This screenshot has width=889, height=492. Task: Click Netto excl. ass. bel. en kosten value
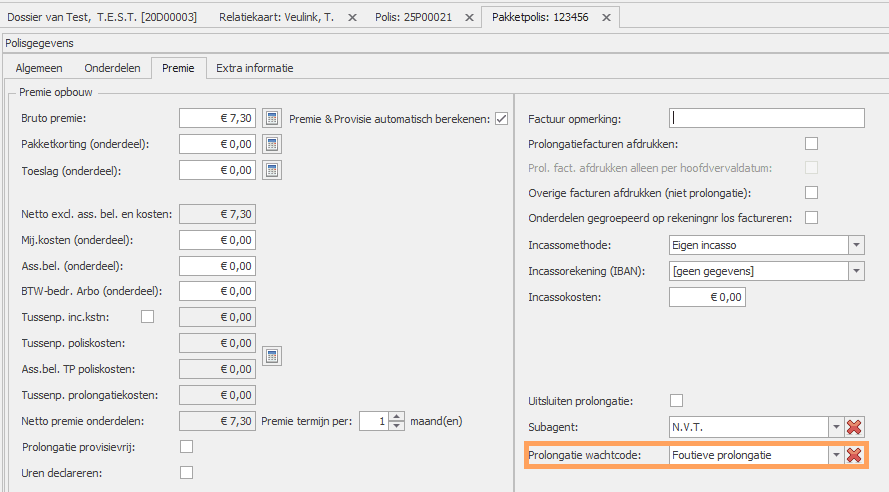tap(217, 214)
